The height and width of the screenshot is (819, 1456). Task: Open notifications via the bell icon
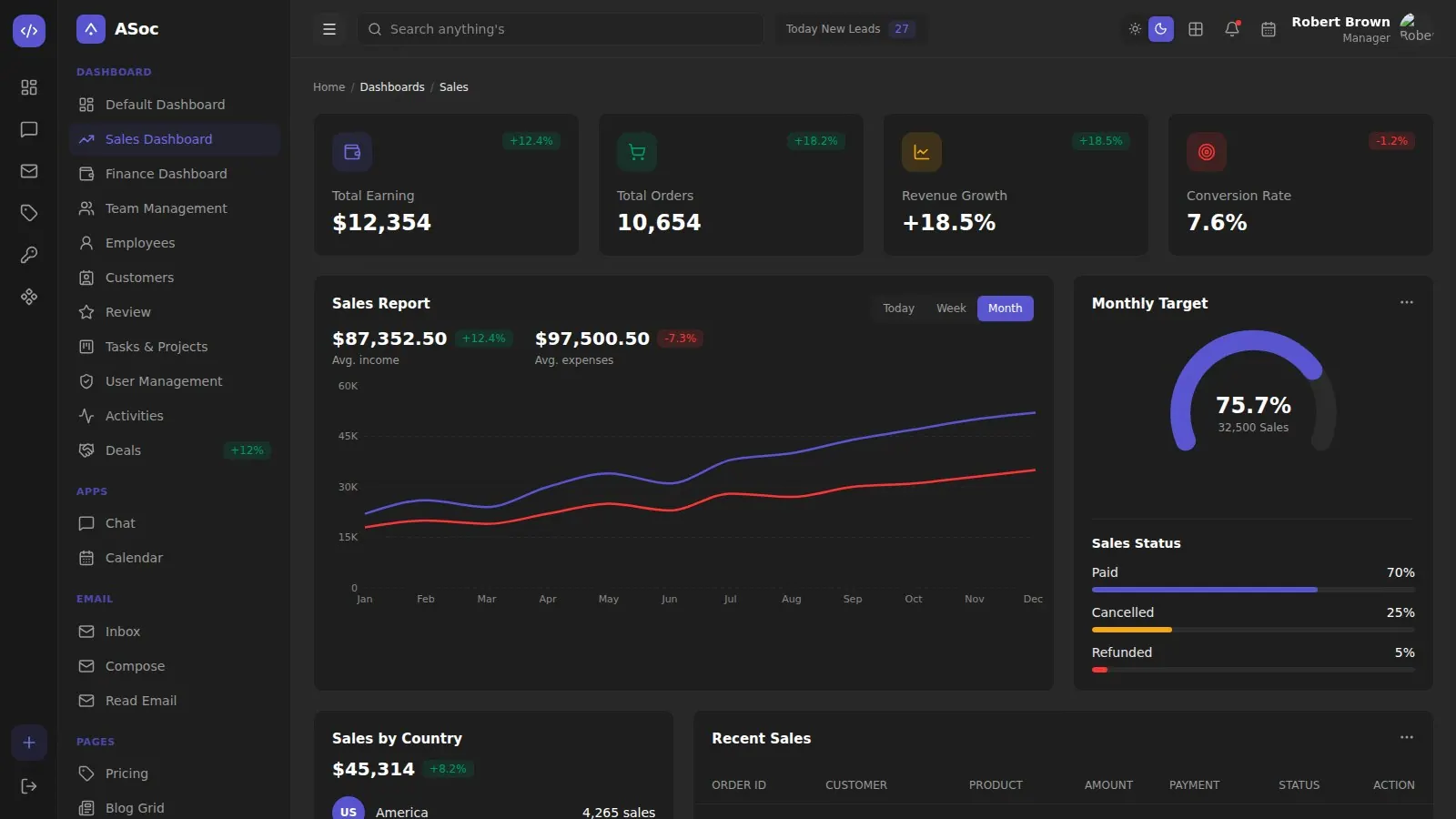coord(1232,29)
